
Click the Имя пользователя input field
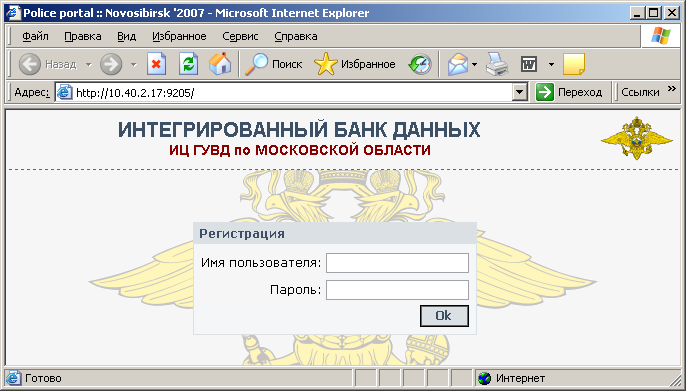click(x=397, y=263)
